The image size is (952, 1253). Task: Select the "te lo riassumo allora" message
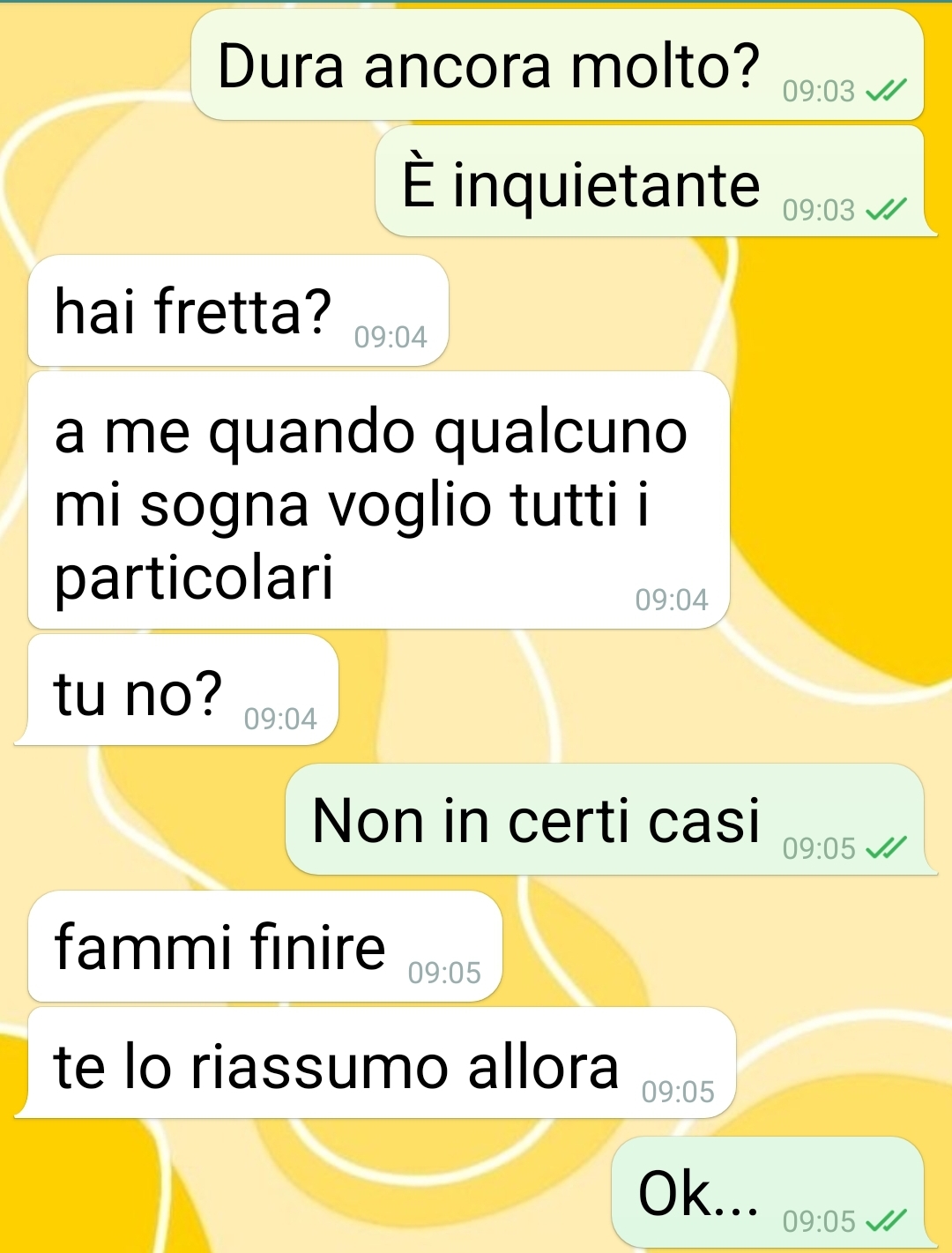(376, 1063)
